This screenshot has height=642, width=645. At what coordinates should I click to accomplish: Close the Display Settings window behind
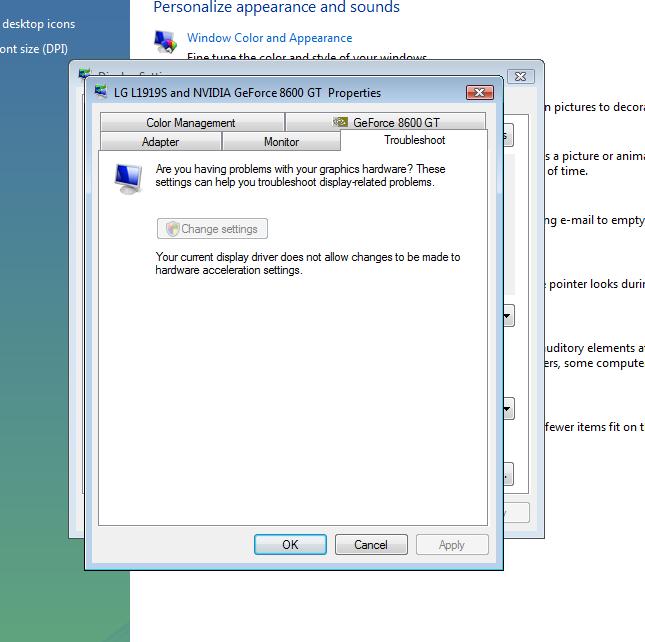click(x=520, y=76)
